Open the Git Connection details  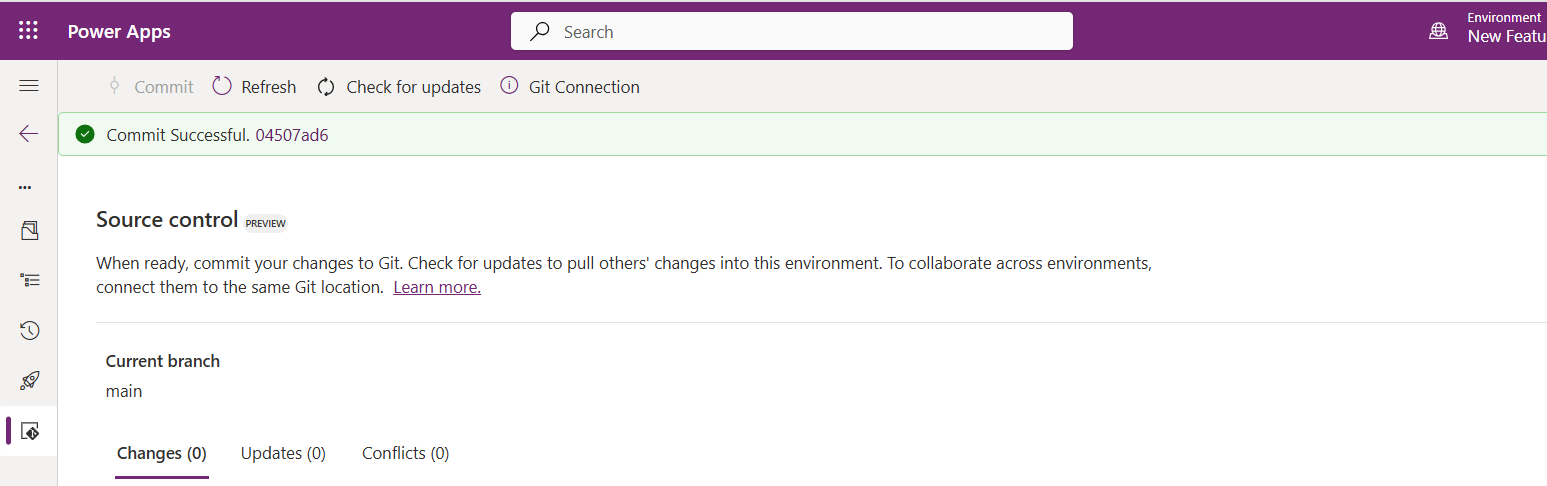[x=570, y=87]
